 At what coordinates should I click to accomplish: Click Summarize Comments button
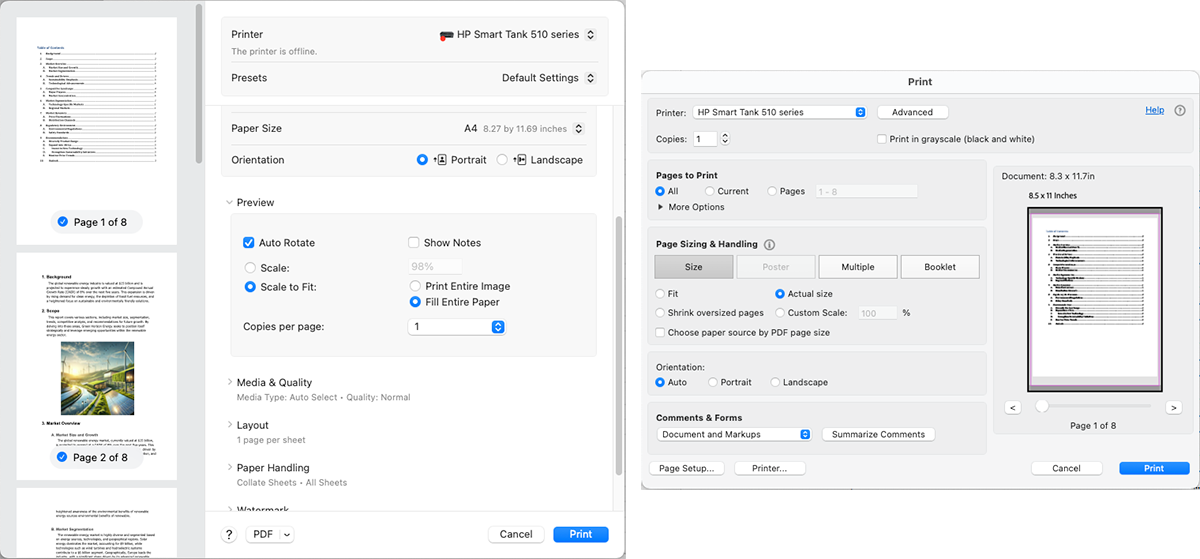pyautogui.click(x=879, y=434)
